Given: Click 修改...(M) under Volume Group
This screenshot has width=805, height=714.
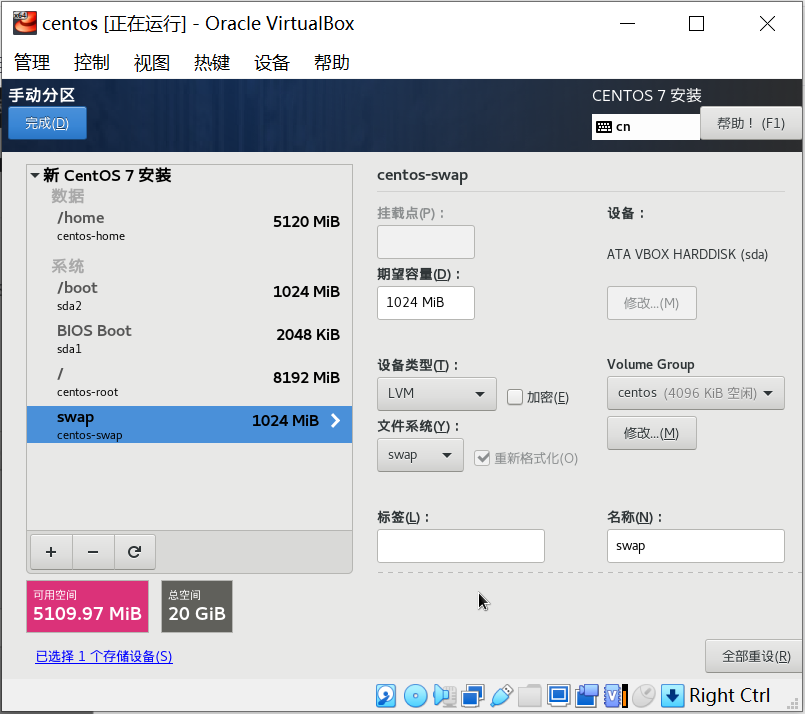Looking at the screenshot, I should click(651, 433).
